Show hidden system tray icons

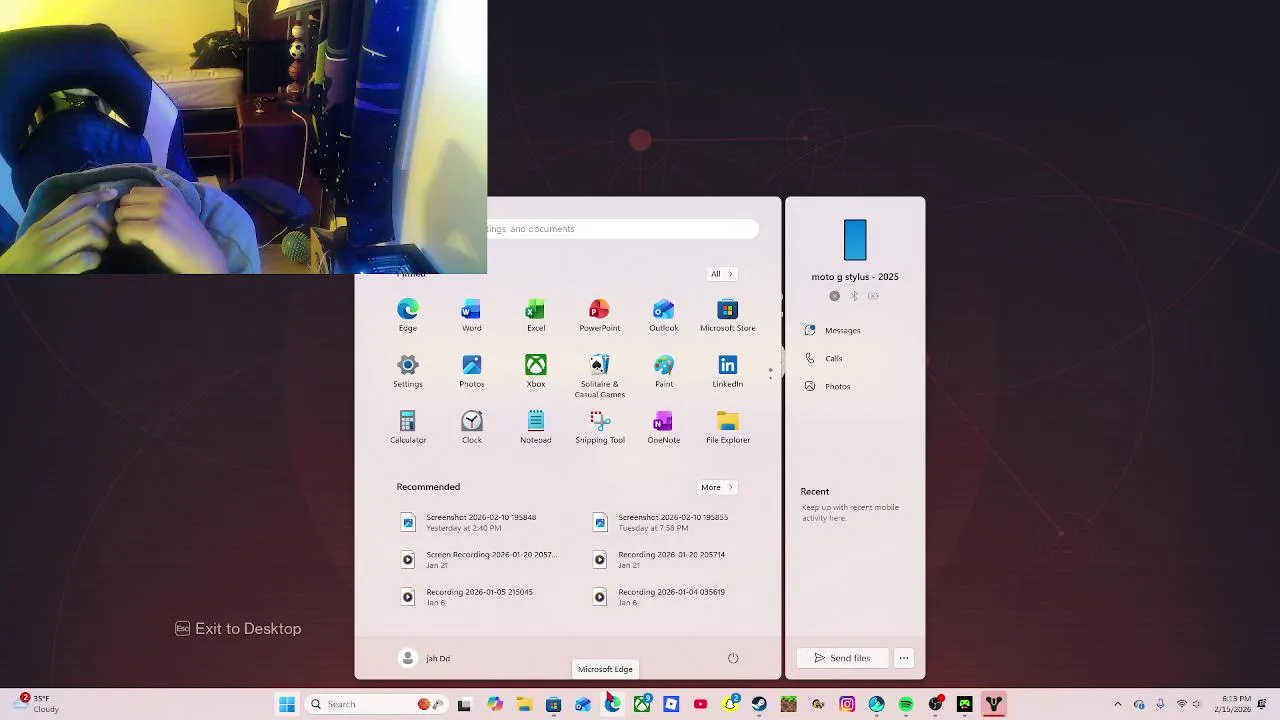pyautogui.click(x=1117, y=704)
